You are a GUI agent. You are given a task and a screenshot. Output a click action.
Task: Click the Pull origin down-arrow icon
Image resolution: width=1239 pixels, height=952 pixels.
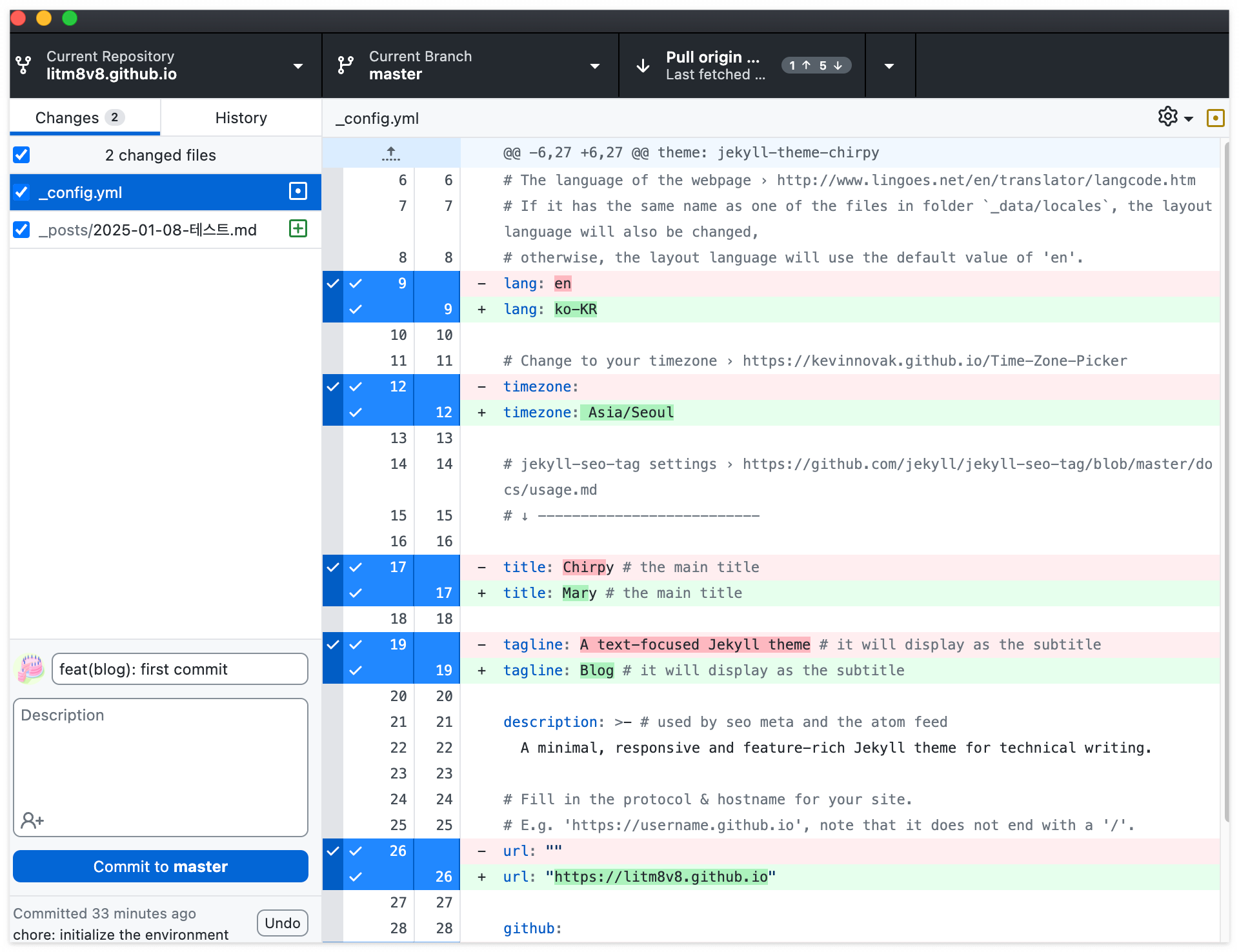pos(643,66)
